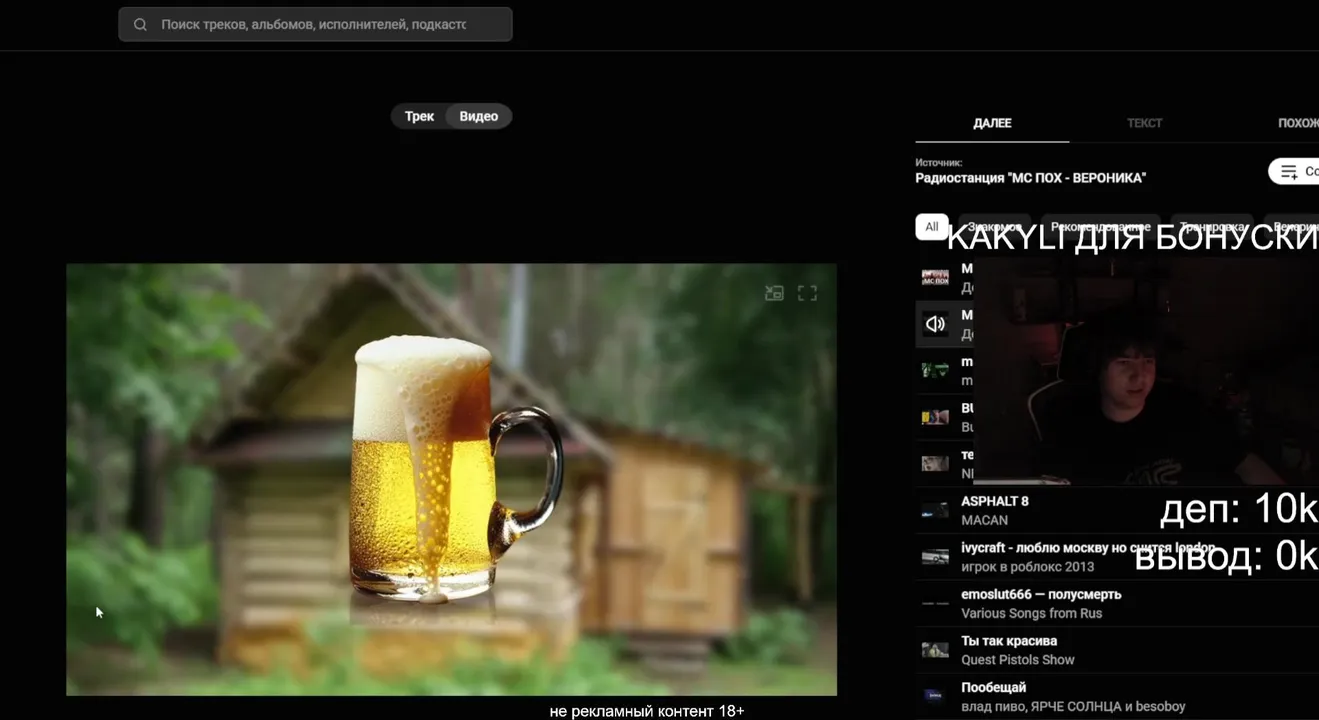Viewport: 1319px width, 720px height.
Task: Click the cover of the track starting with те
Action: [935, 463]
